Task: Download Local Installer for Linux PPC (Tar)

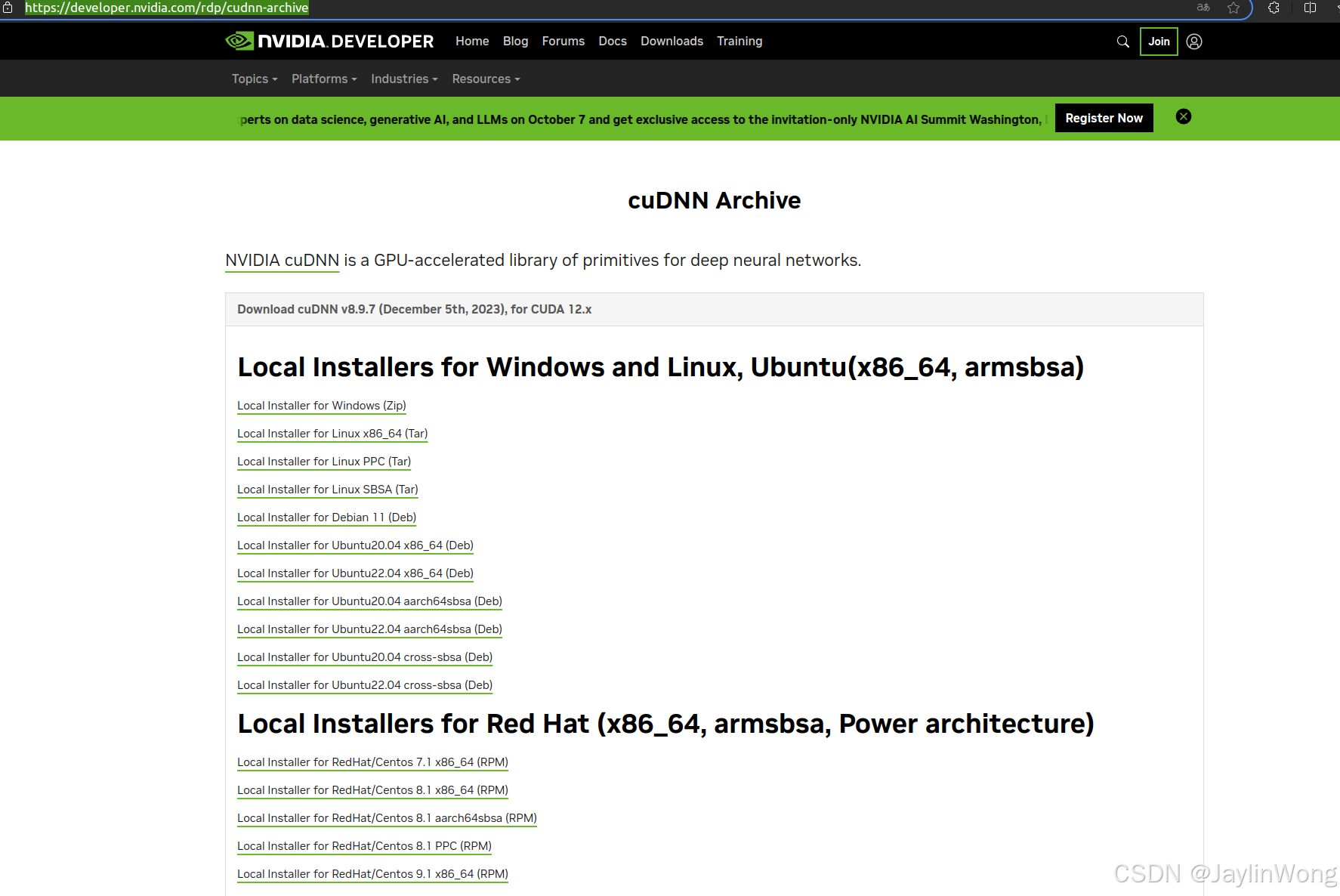Action: pos(324,462)
